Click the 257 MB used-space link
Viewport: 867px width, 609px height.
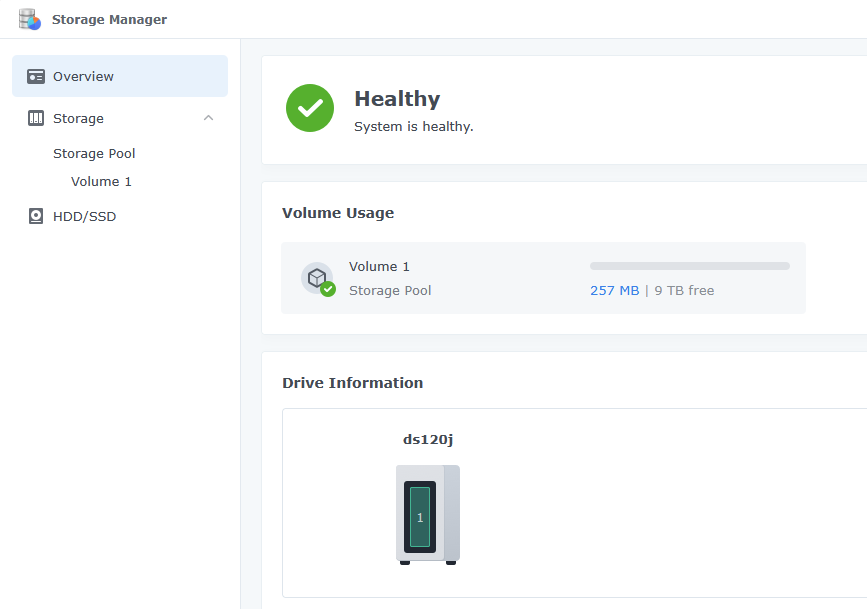coord(614,291)
